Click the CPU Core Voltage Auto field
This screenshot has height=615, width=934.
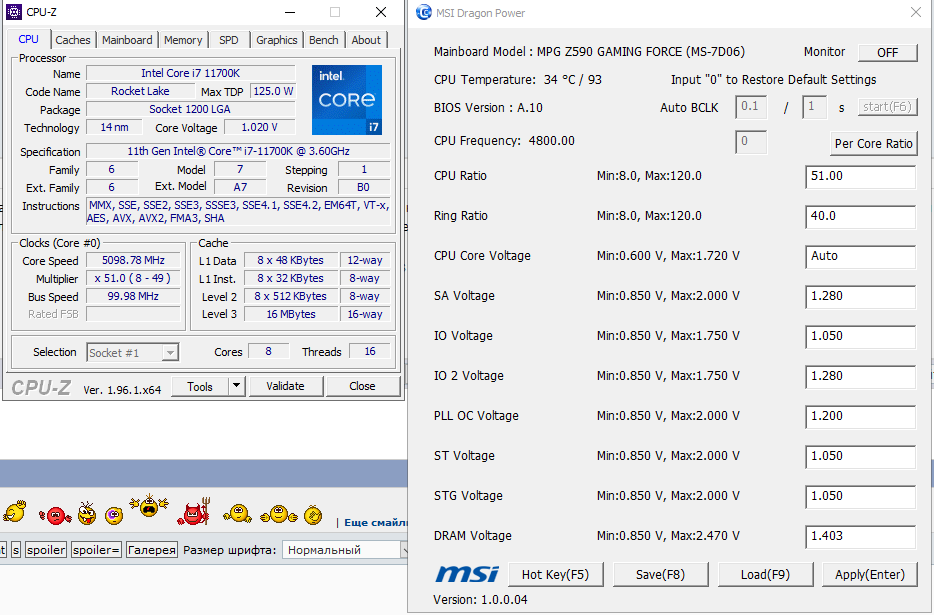pos(860,257)
